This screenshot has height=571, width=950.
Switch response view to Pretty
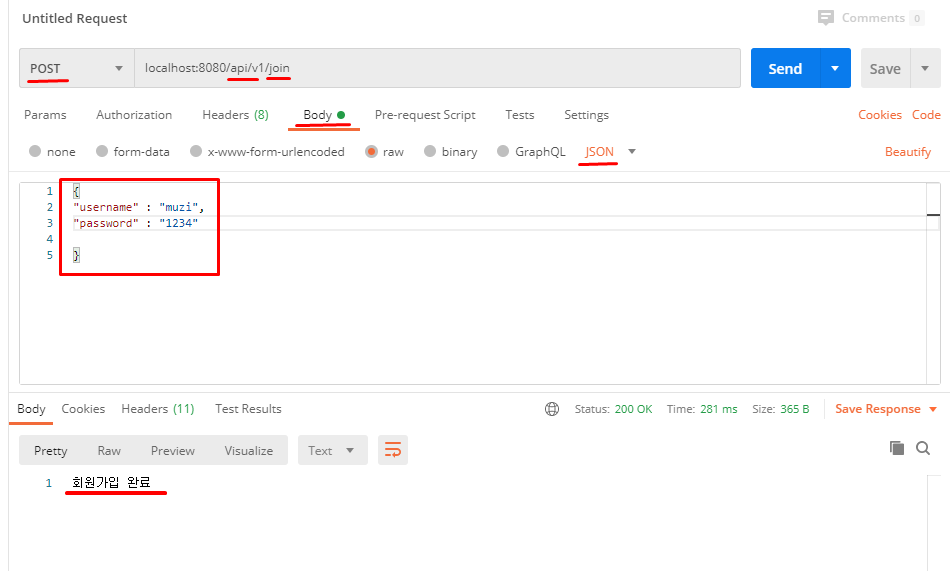tap(50, 450)
